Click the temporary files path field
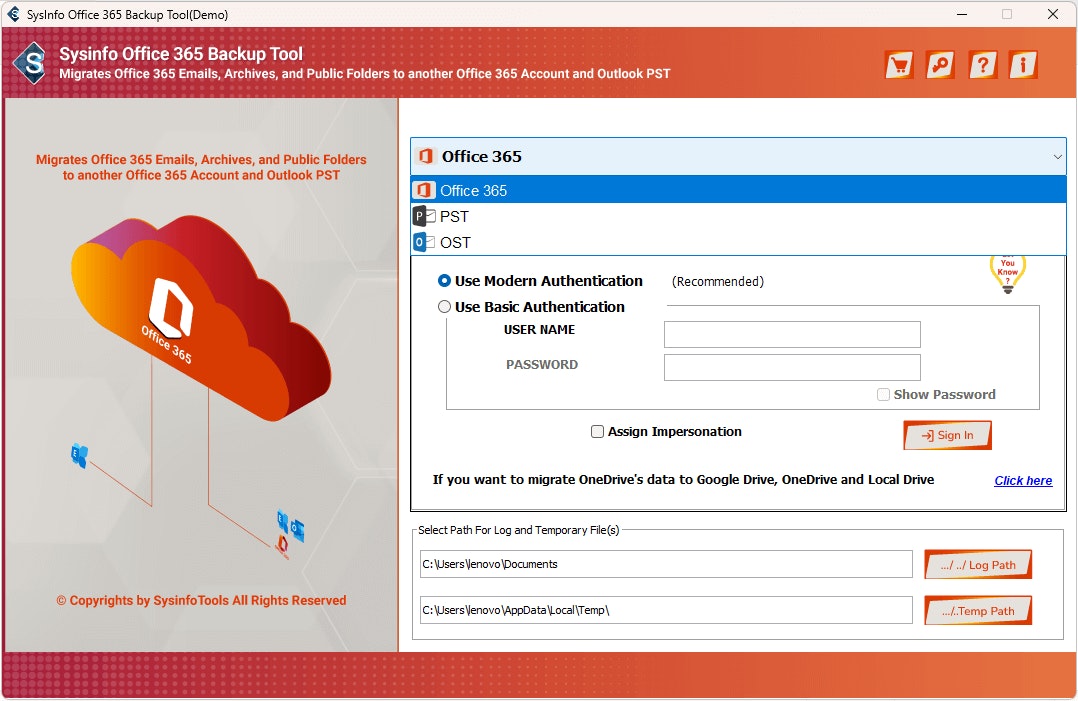This screenshot has width=1078, height=701. tap(665, 610)
